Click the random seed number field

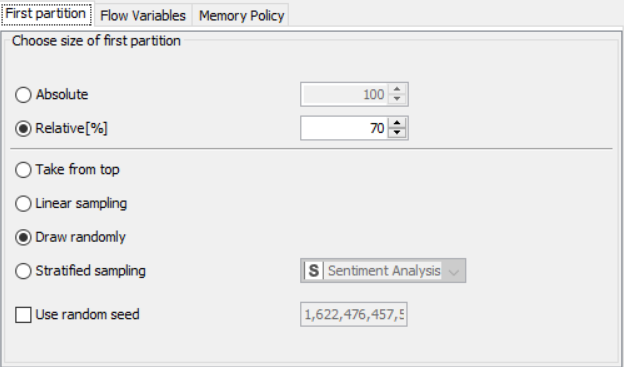coord(354,314)
